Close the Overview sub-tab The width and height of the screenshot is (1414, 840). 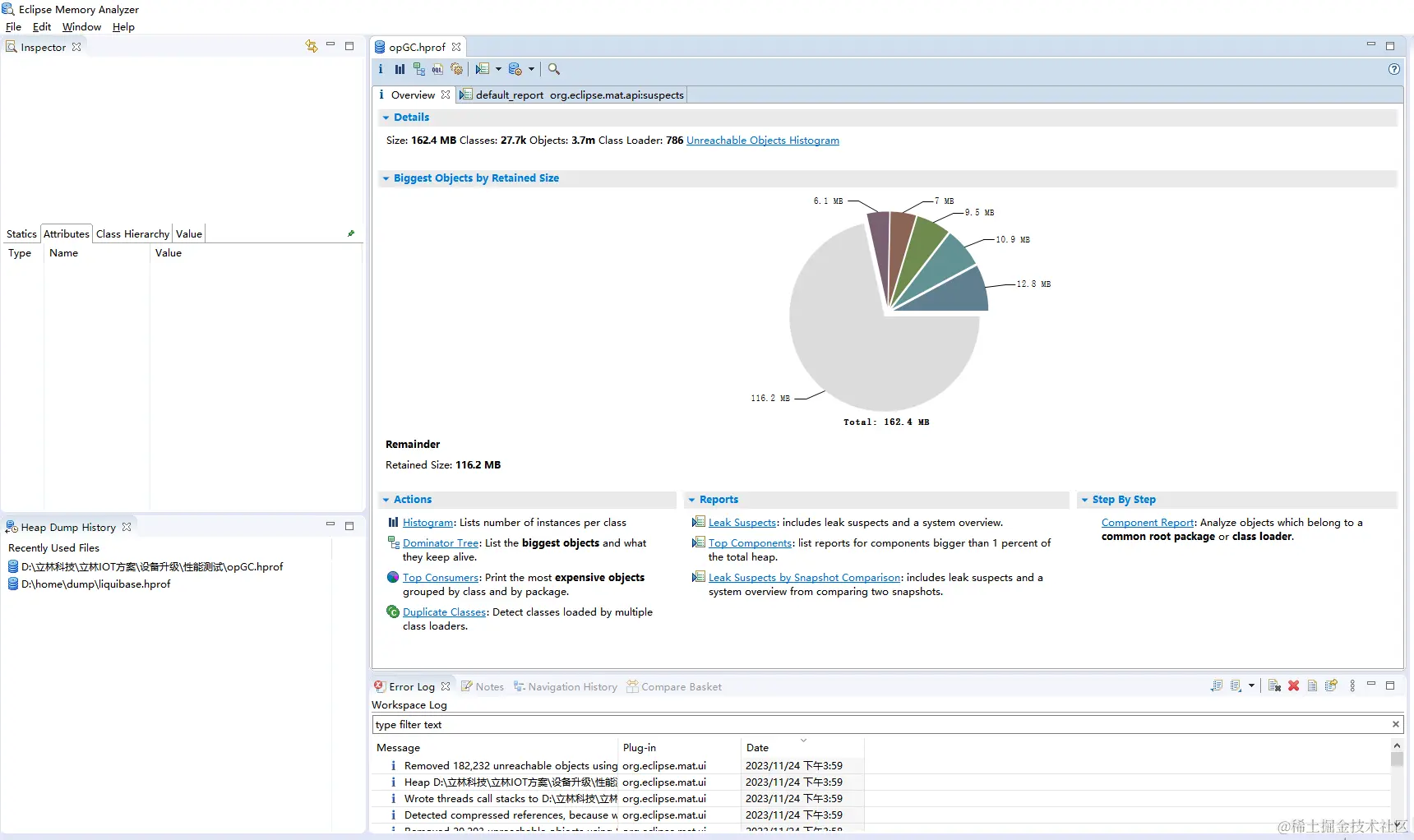[446, 95]
